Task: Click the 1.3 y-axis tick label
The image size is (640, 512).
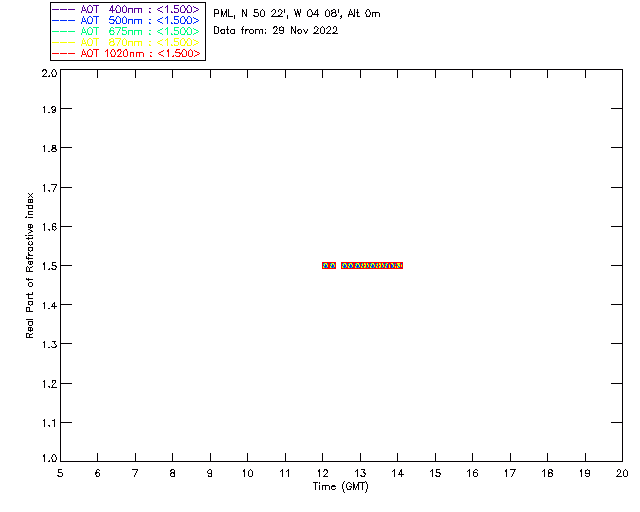Action: [x=49, y=345]
